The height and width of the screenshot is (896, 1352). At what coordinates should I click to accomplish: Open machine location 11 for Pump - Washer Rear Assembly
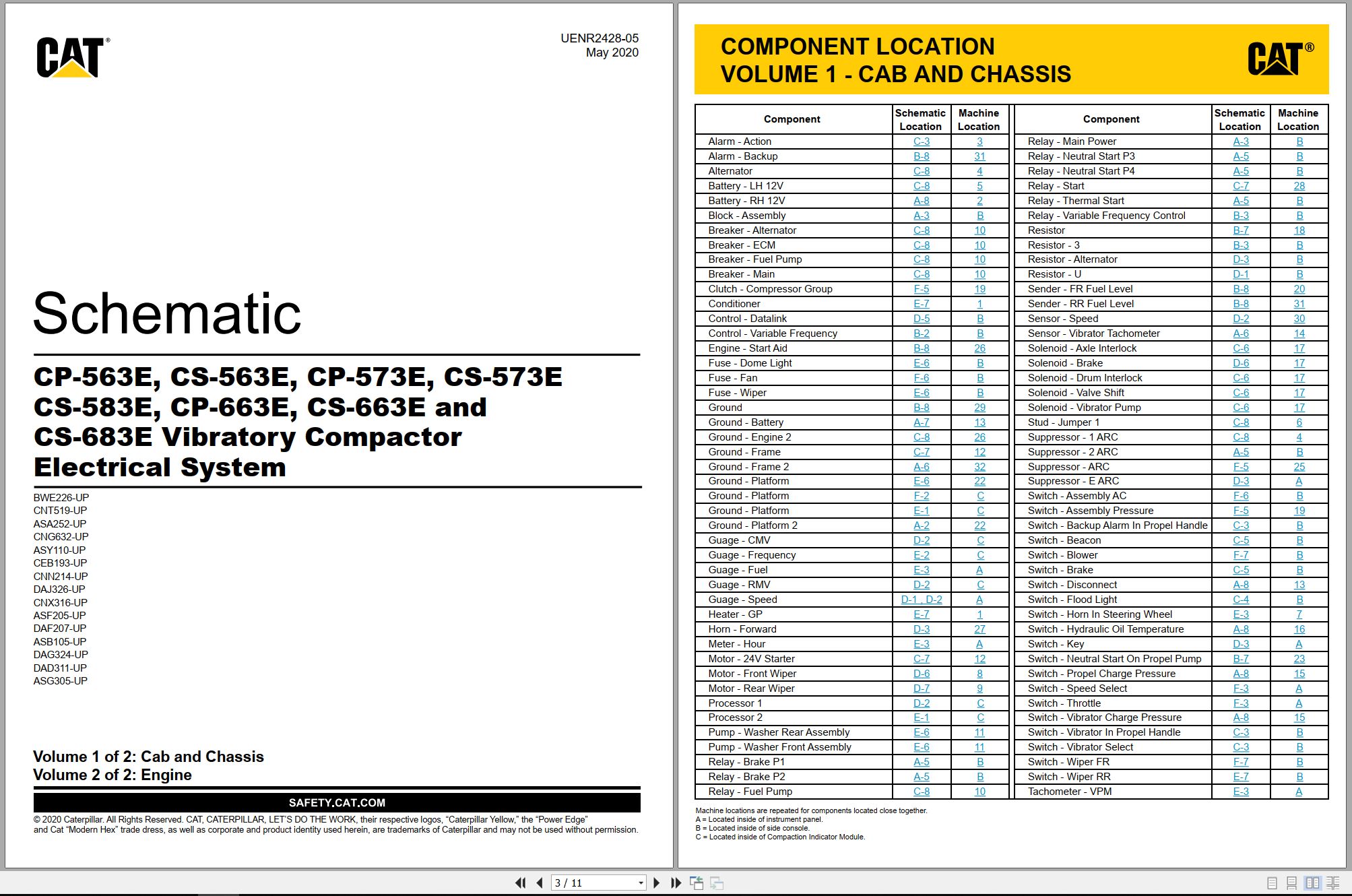[x=979, y=732]
